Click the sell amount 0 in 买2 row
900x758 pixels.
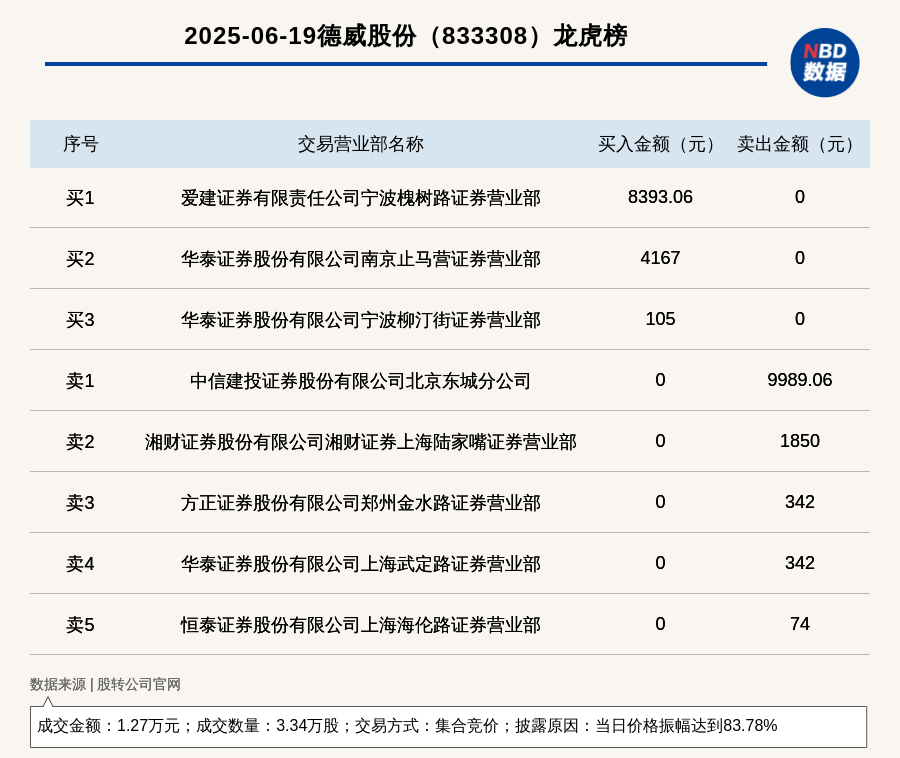[800, 258]
